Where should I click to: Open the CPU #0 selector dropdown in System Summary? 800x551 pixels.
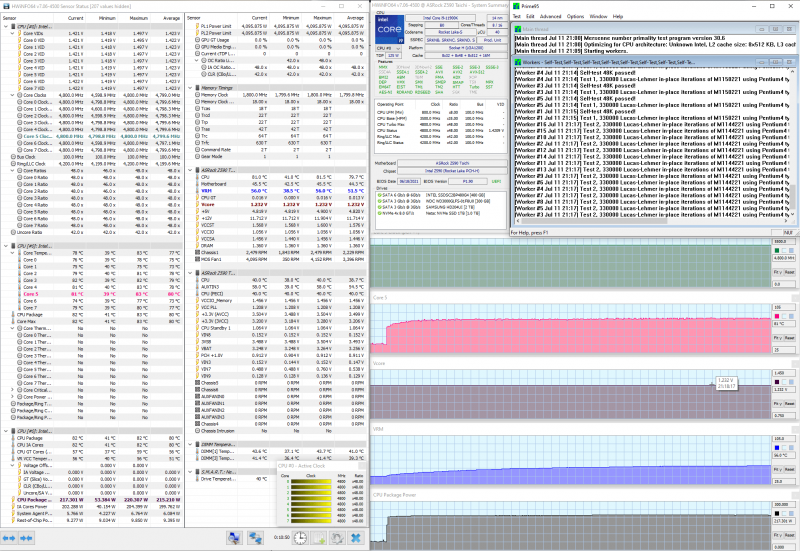[389, 48]
